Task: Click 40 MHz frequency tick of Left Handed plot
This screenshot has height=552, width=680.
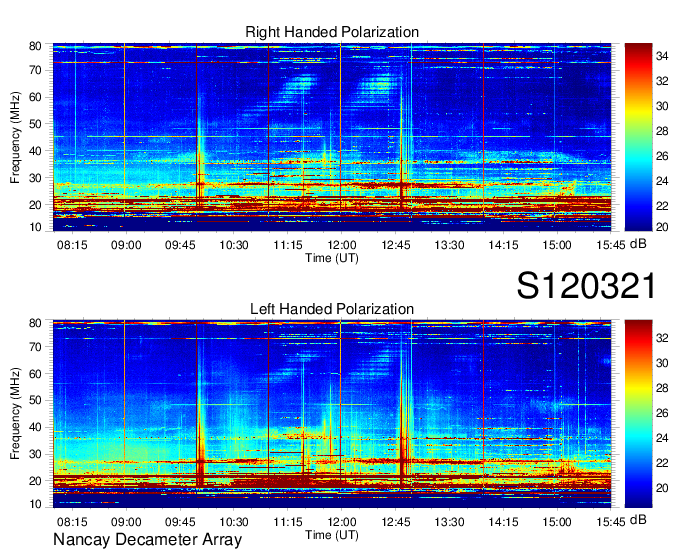Action: [x=35, y=428]
